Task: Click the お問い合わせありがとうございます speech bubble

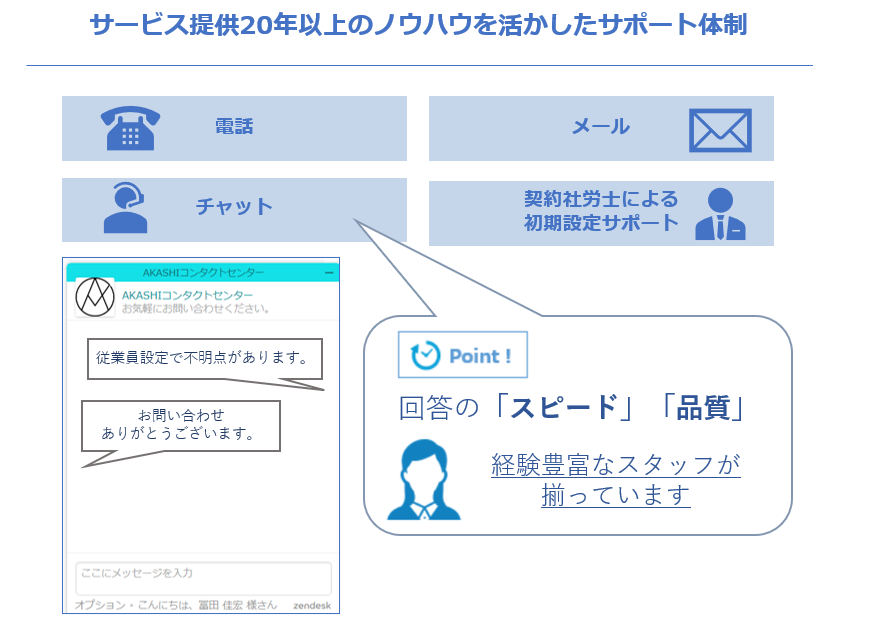Action: (x=180, y=425)
